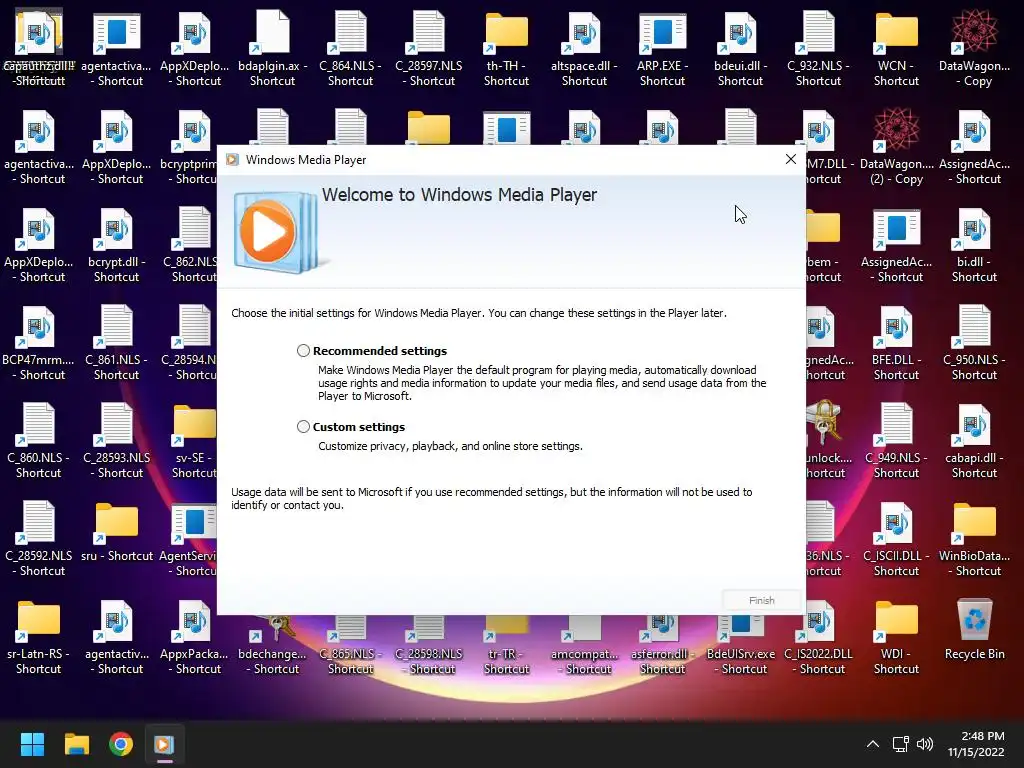Select the asferror.dll - Shortcut icon
The image size is (1024, 768).
tap(662, 645)
